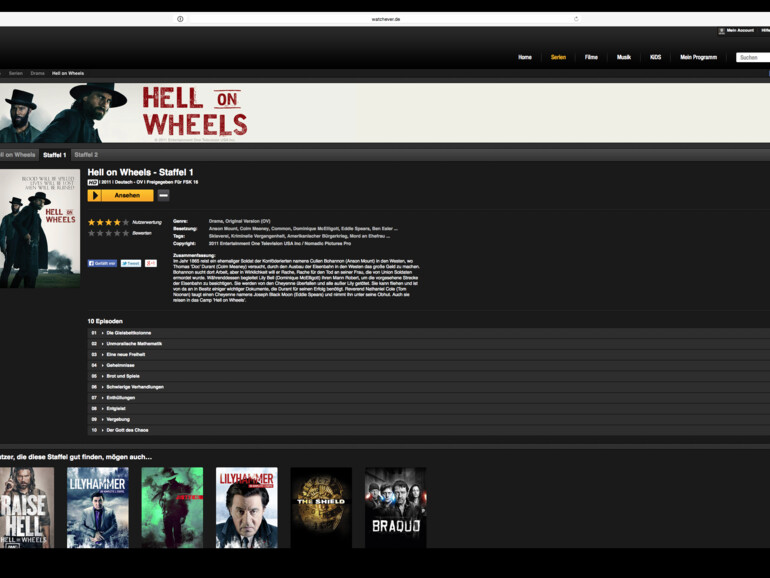This screenshot has height=578, width=770.
Task: Click the Facebook Gefällt mir button
Action: 102,263
